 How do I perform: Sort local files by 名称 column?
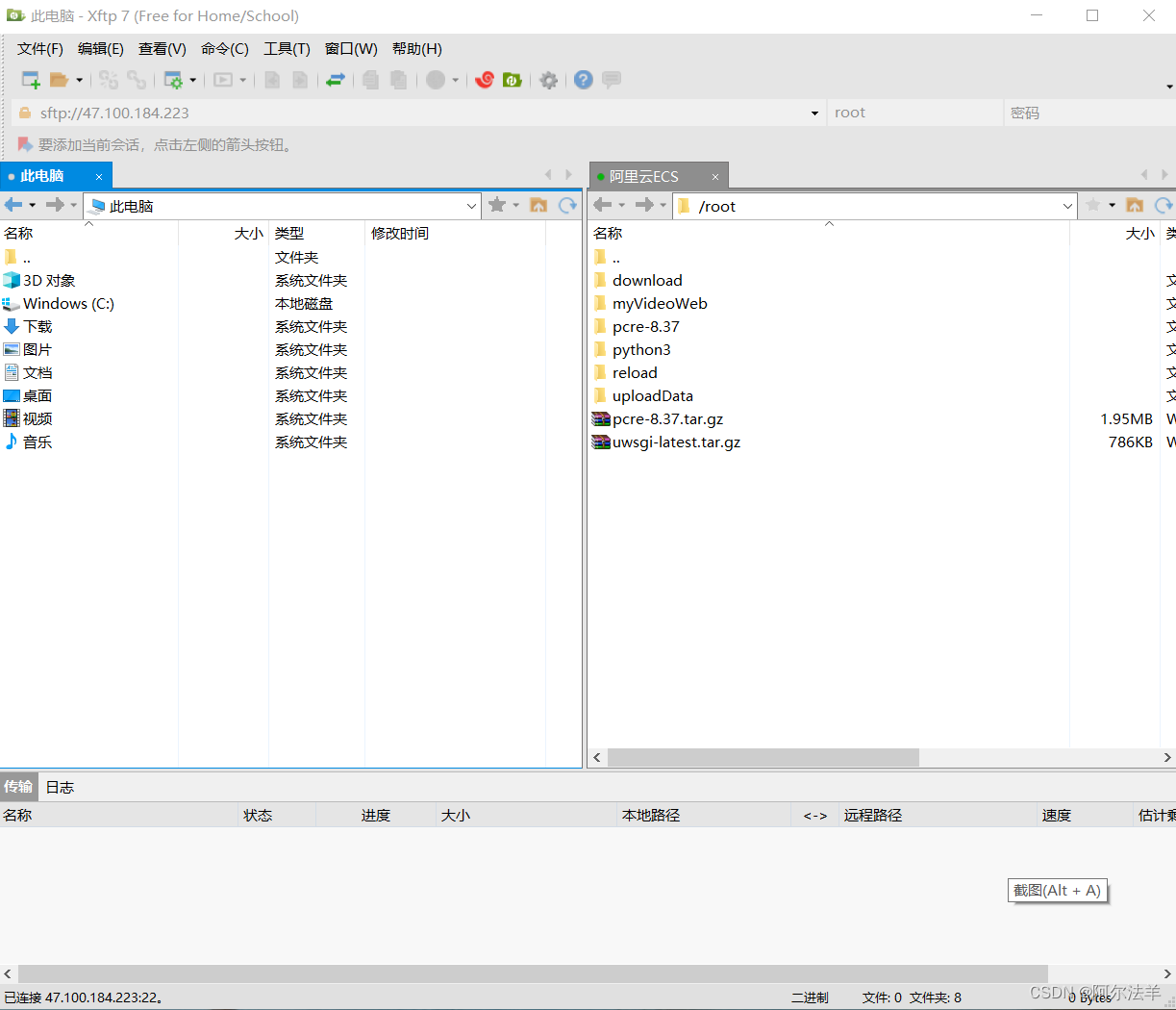pos(88,234)
